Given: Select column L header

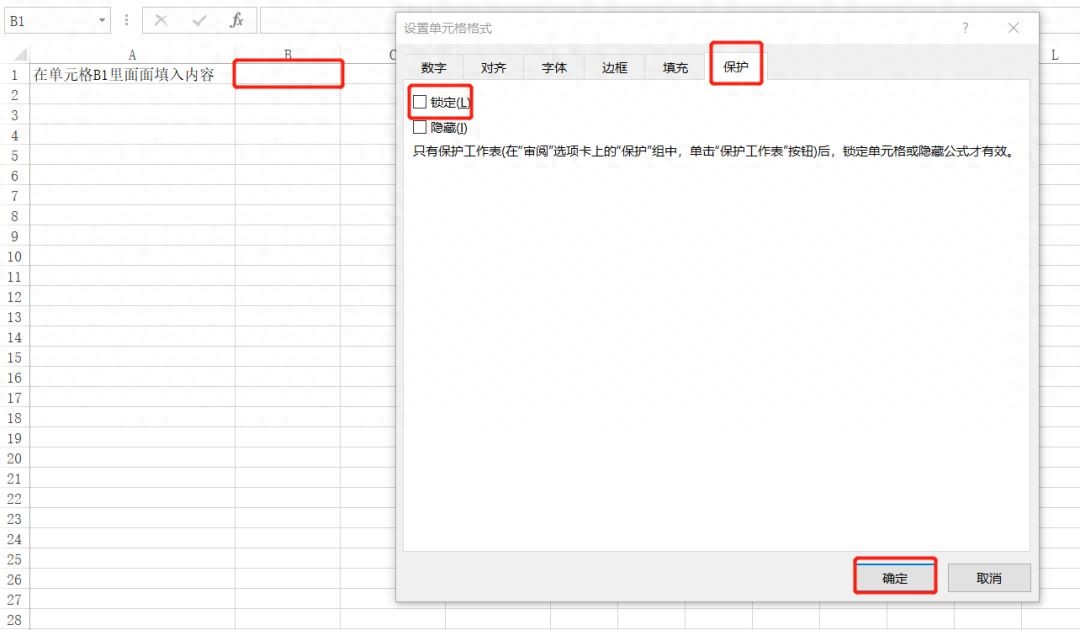Looking at the screenshot, I should click(1055, 55).
